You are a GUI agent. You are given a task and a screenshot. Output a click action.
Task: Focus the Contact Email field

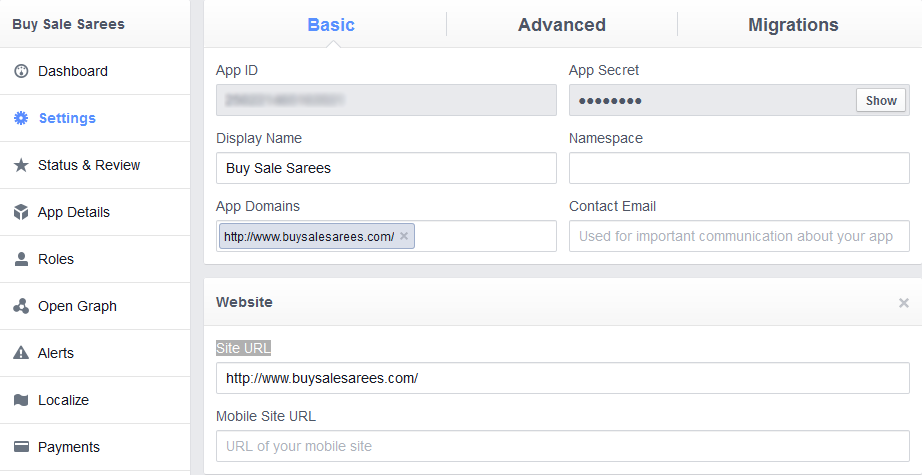pyautogui.click(x=739, y=236)
